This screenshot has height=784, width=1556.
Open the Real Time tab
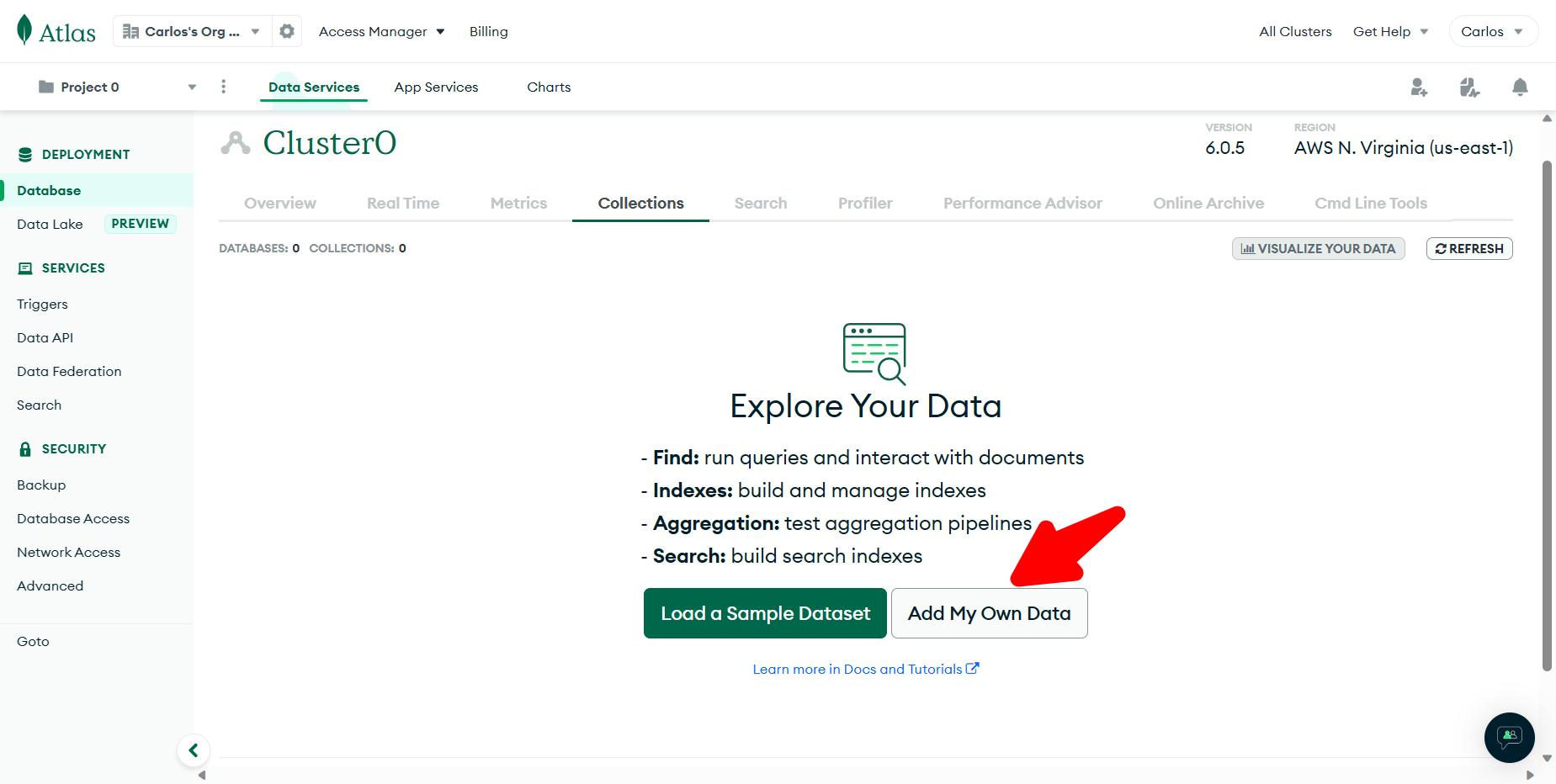(x=403, y=203)
